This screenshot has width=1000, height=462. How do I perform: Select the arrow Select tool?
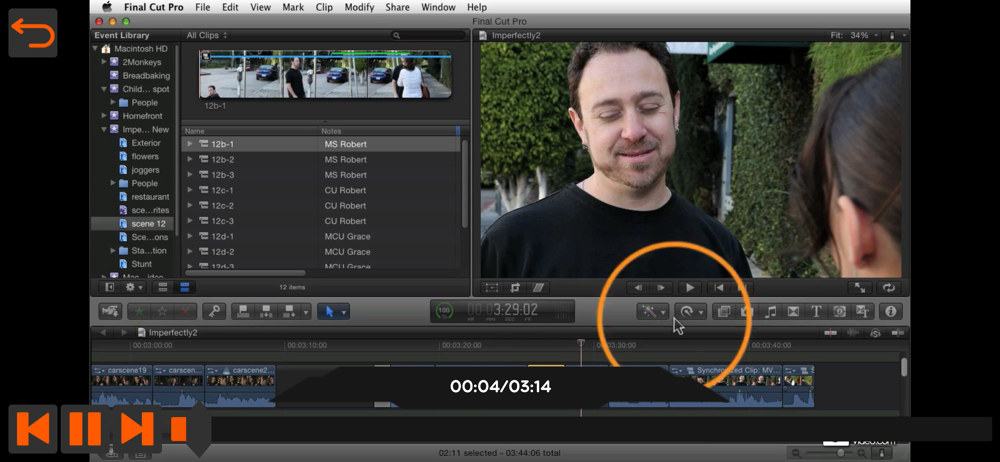click(330, 311)
